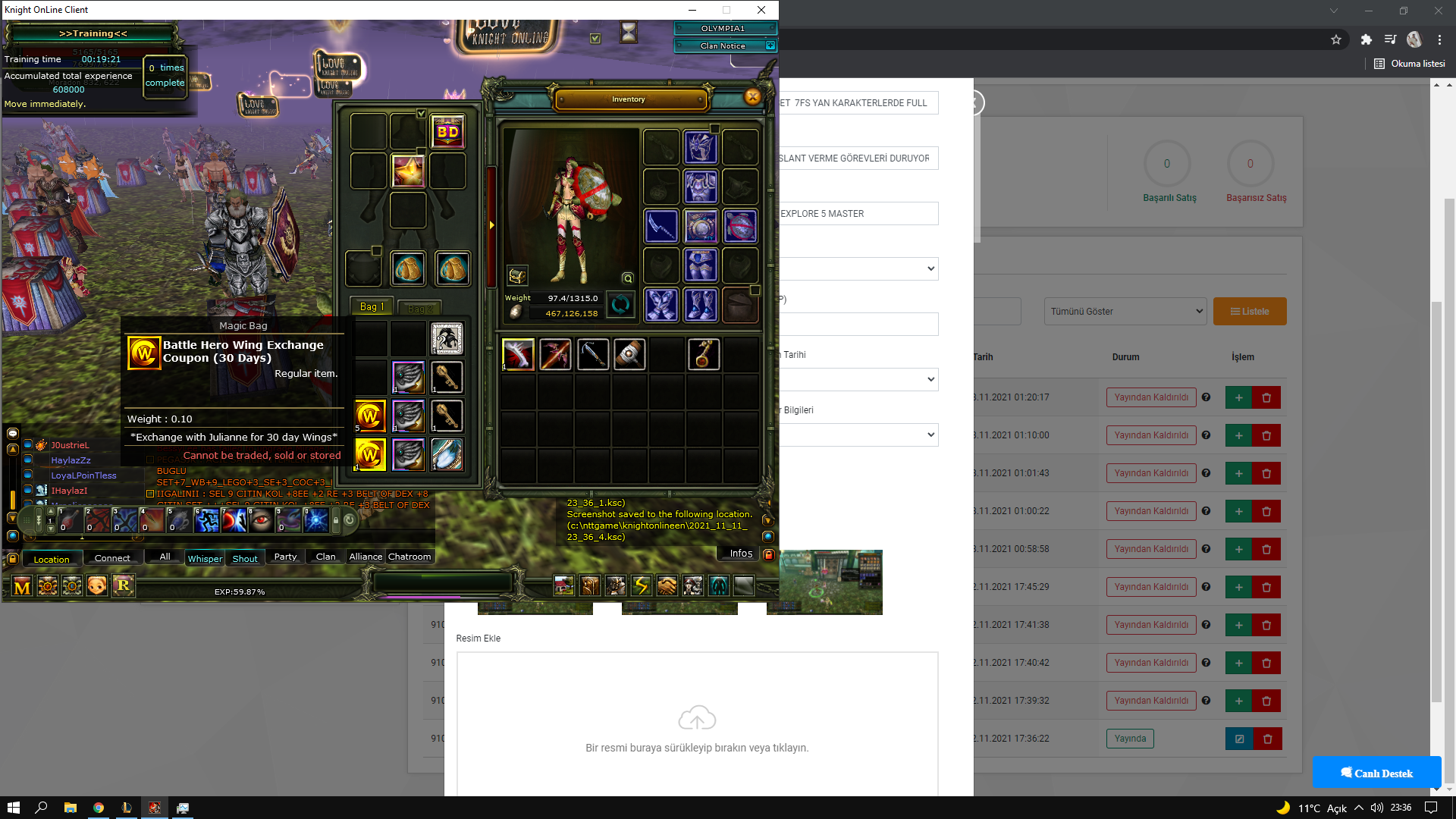The image size is (1456, 819).
Task: Expand the Clan Notice panel
Action: click(770, 45)
